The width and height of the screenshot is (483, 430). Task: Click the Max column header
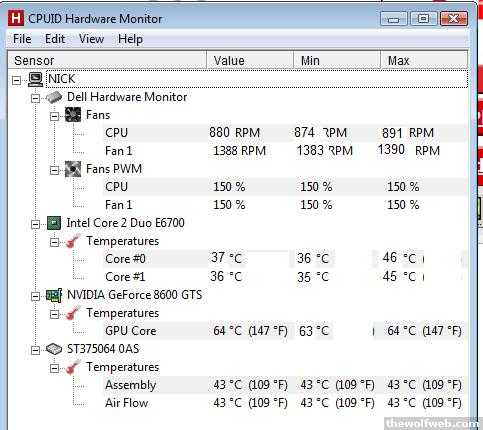(424, 60)
